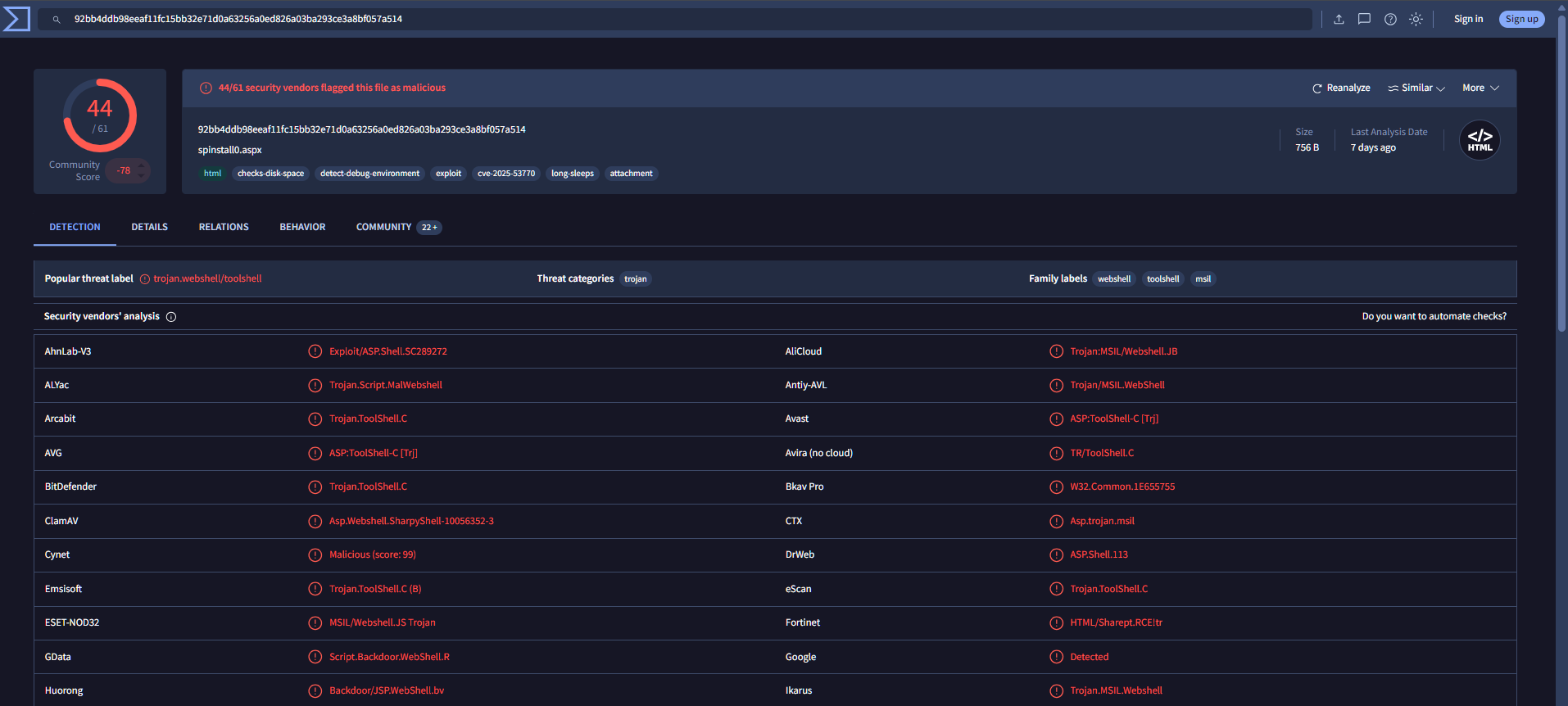Click Fortinet's HTML/Sharept.RCE!tr detection
Viewport: 1568px width, 706px height.
point(1116,622)
